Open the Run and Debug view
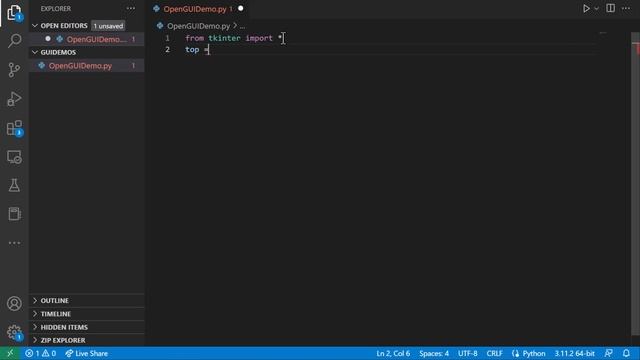Screen dimensions: 640x360 pyautogui.click(x=14, y=99)
